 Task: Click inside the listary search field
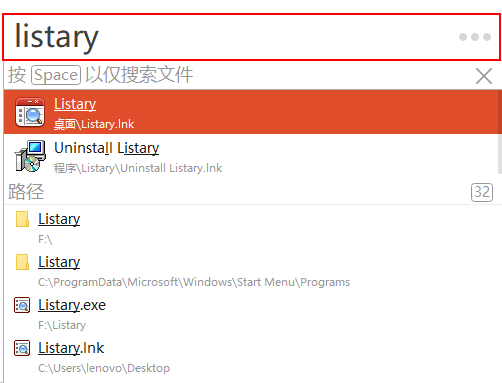click(x=252, y=37)
